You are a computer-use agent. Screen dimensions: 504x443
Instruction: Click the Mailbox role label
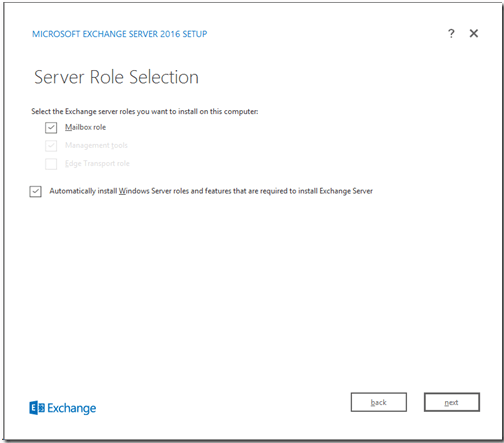(85, 127)
